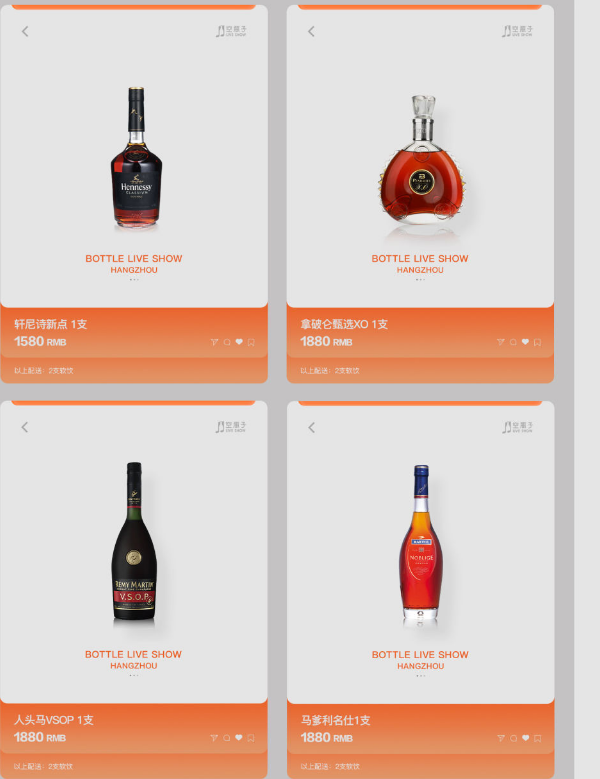Open the 人头马VSOP 1支 product title
Viewport: 600px width, 779px height.
coord(54,720)
